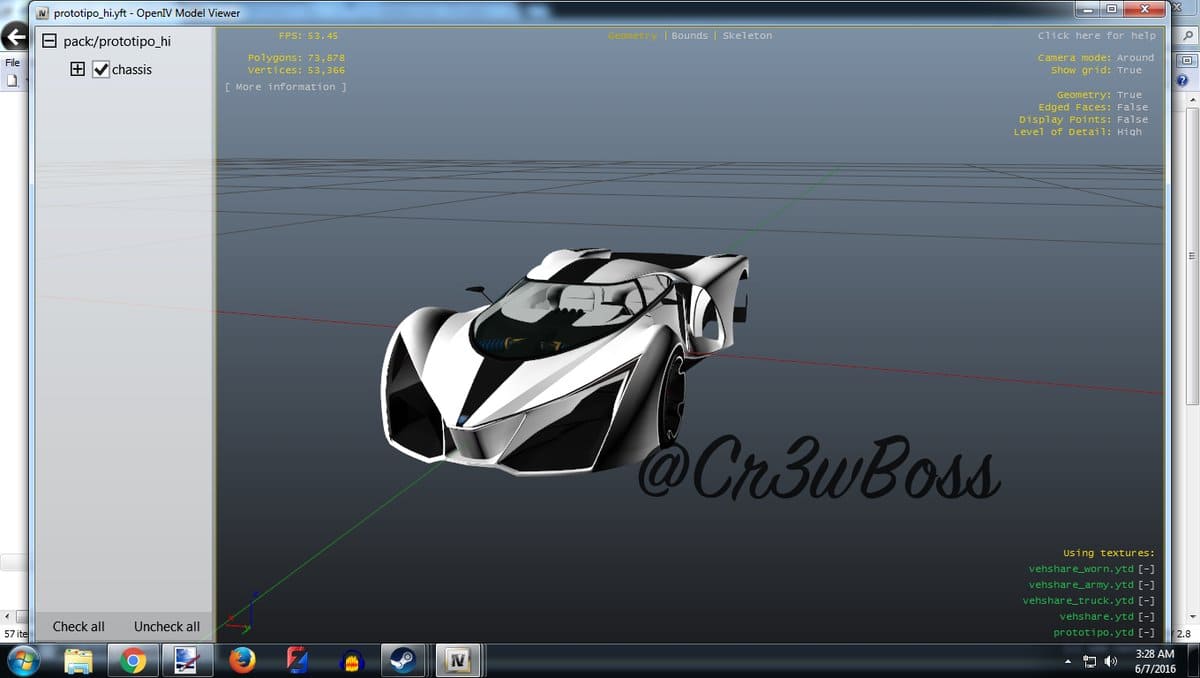Click the Uncheck all button
The height and width of the screenshot is (678, 1200).
(x=166, y=627)
